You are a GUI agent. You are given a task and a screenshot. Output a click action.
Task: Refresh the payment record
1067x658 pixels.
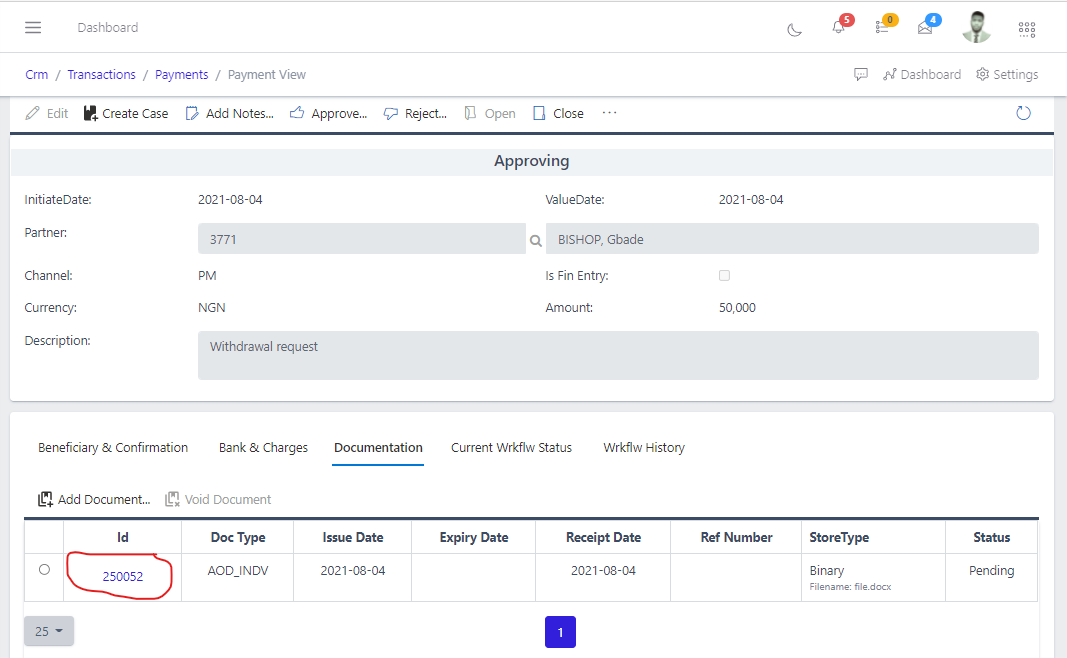[1023, 113]
